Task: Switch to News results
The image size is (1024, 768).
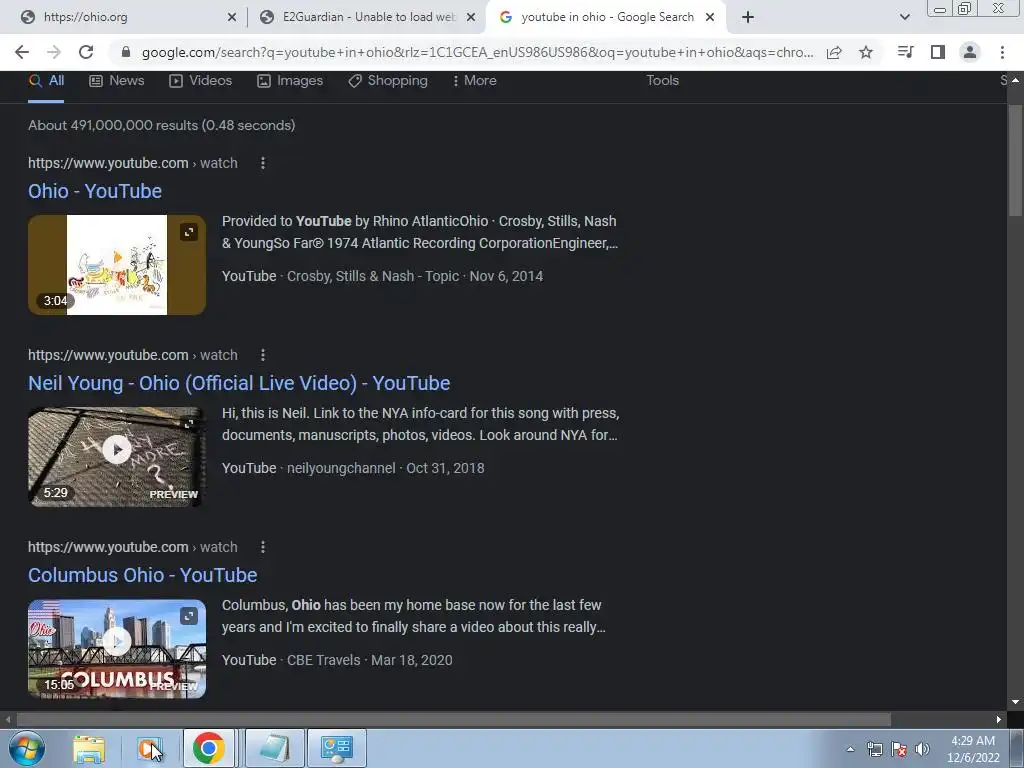Action: pyautogui.click(x=116, y=81)
